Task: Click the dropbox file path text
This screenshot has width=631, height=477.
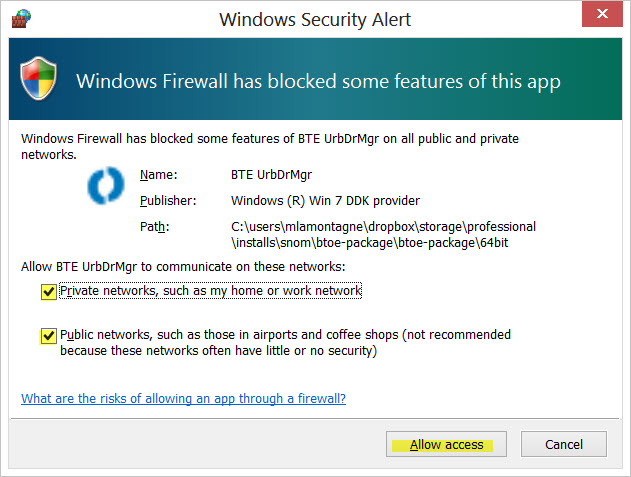Action: 384,235
